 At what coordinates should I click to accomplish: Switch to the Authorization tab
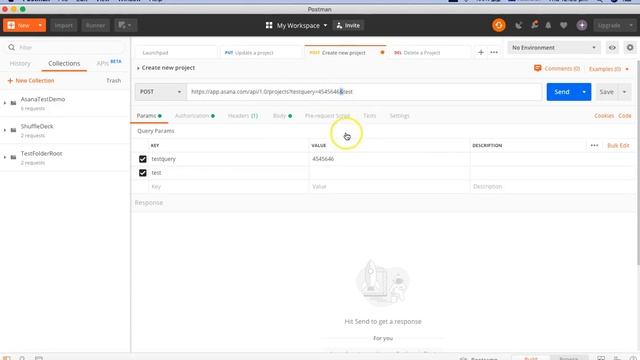pos(195,116)
